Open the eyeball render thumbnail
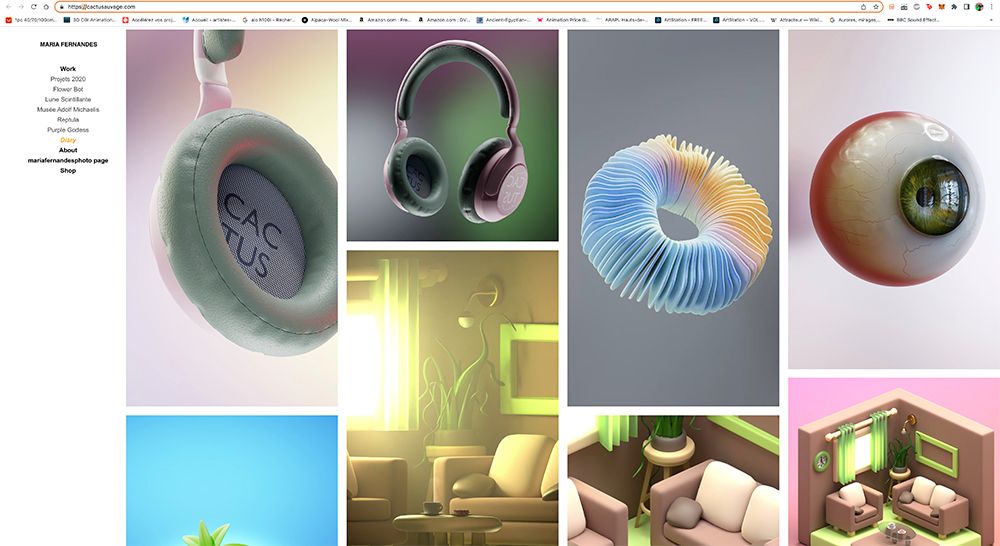This screenshot has width=1000, height=546. pos(893,200)
